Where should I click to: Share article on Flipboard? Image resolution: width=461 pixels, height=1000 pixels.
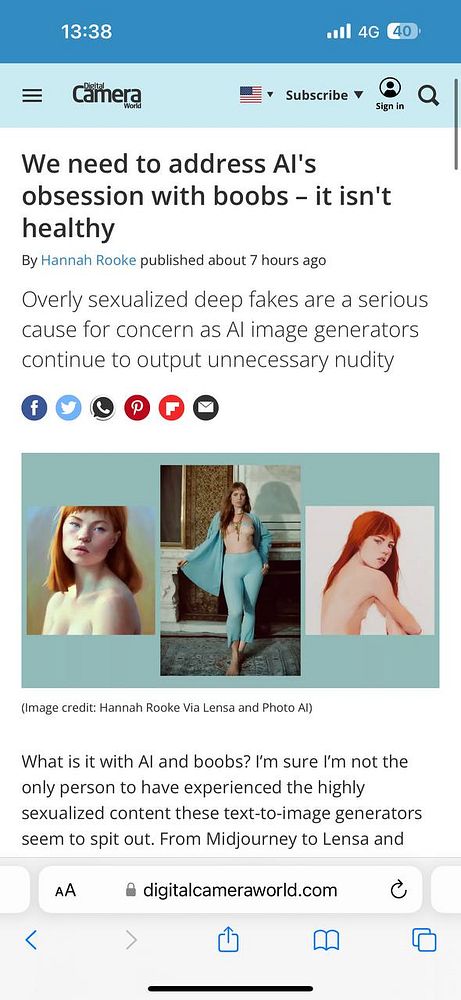(x=172, y=408)
